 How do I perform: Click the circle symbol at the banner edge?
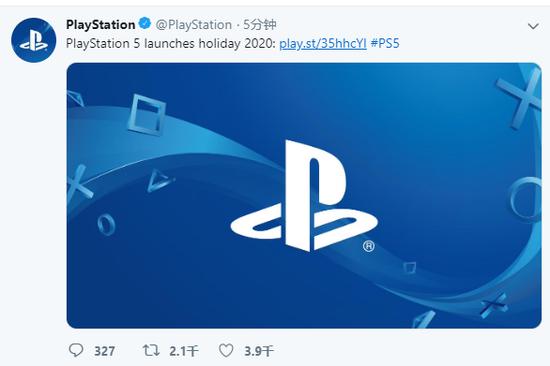(525, 199)
